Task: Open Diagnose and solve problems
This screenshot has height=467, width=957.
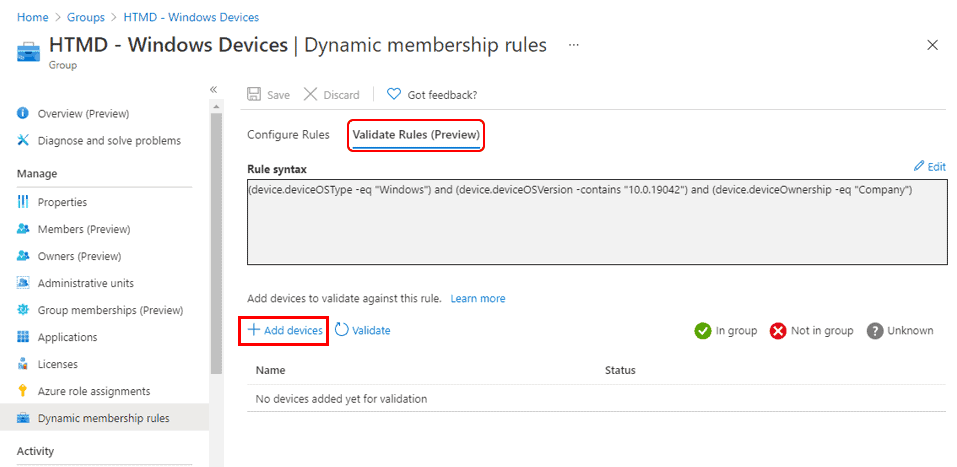Action: pos(109,140)
